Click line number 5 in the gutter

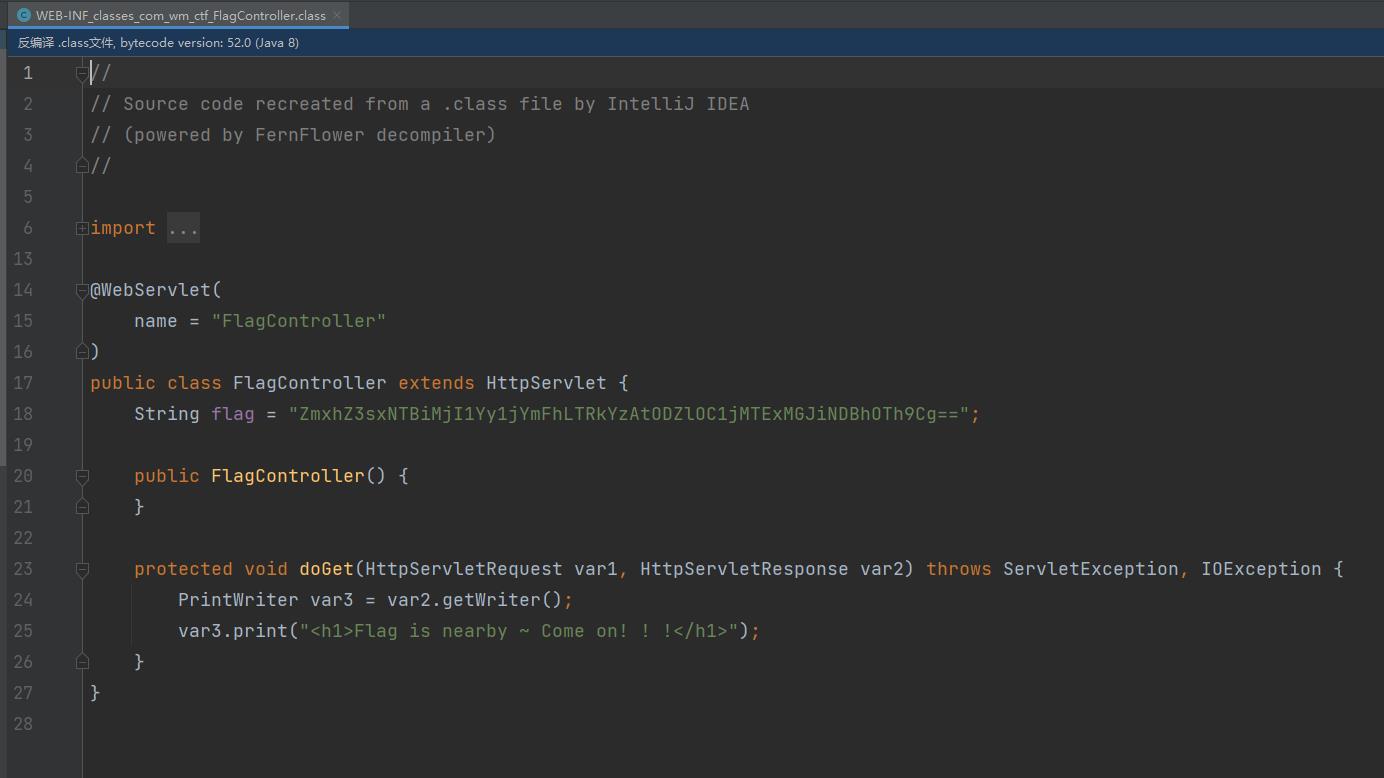click(x=28, y=197)
